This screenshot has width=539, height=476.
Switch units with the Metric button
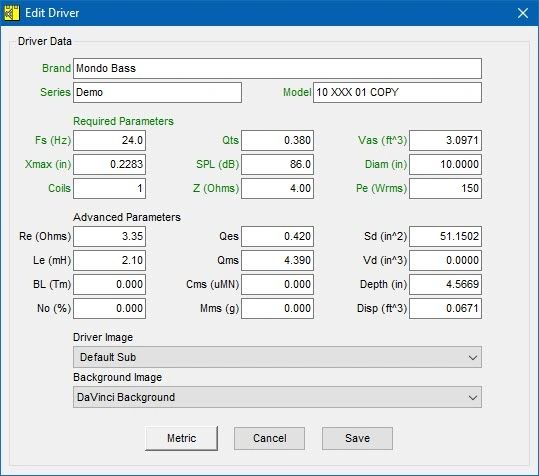[x=182, y=438]
